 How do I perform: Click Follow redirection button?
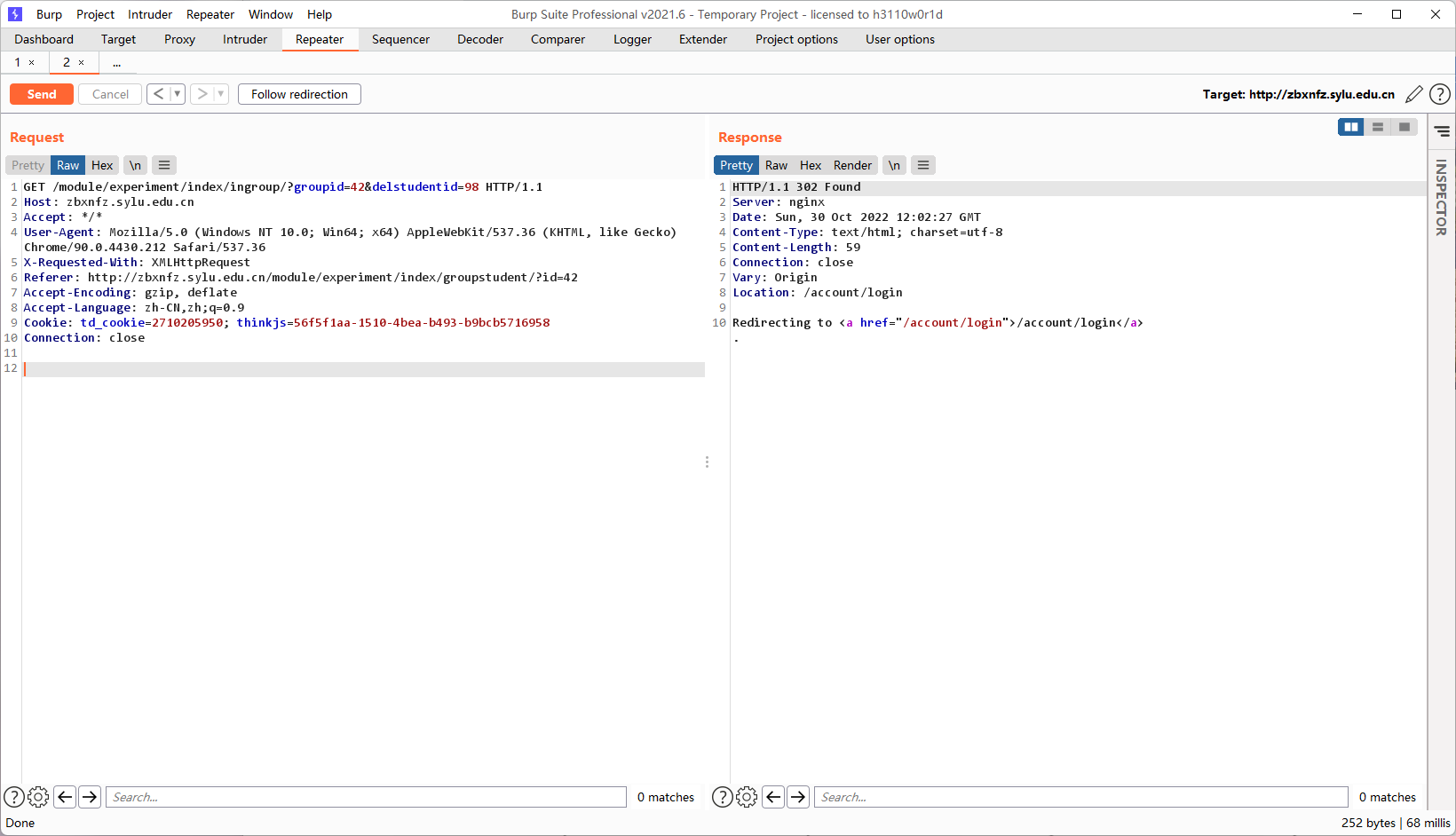tap(299, 94)
